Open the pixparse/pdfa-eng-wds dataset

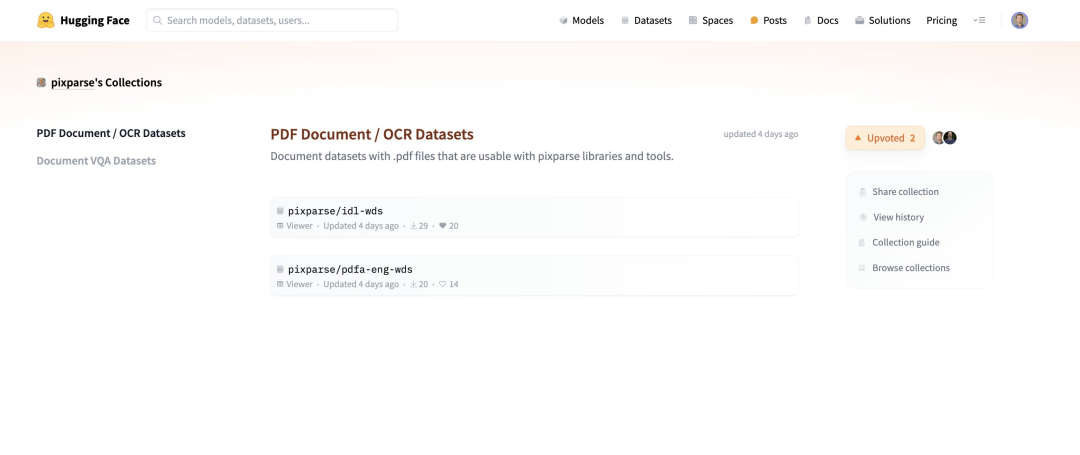pyautogui.click(x=350, y=270)
